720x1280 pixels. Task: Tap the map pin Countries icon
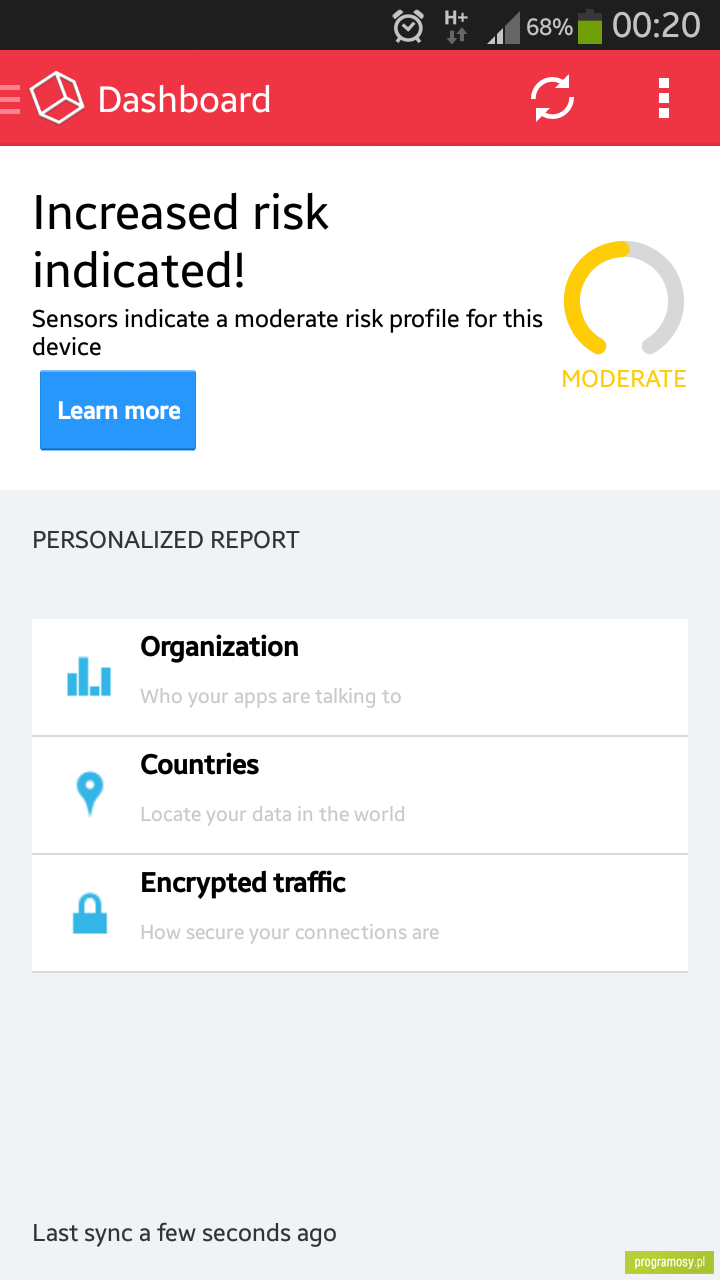pos(90,794)
